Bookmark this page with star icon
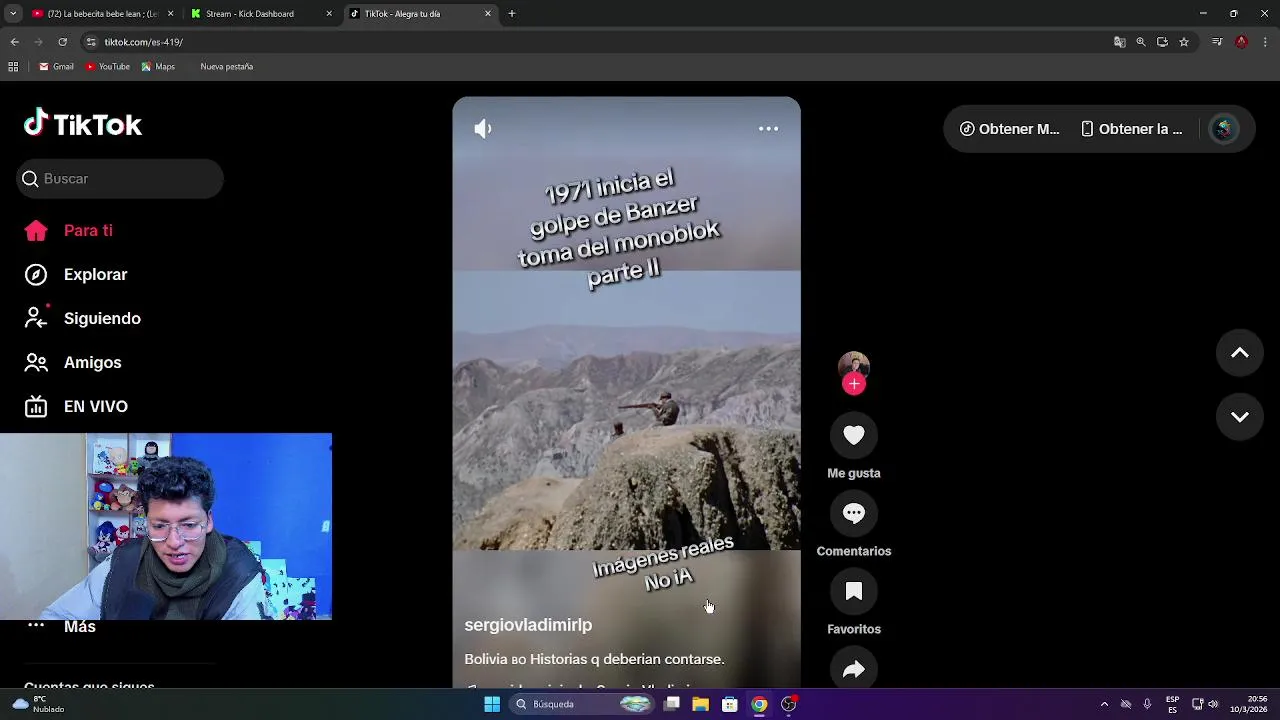 click(x=1184, y=42)
